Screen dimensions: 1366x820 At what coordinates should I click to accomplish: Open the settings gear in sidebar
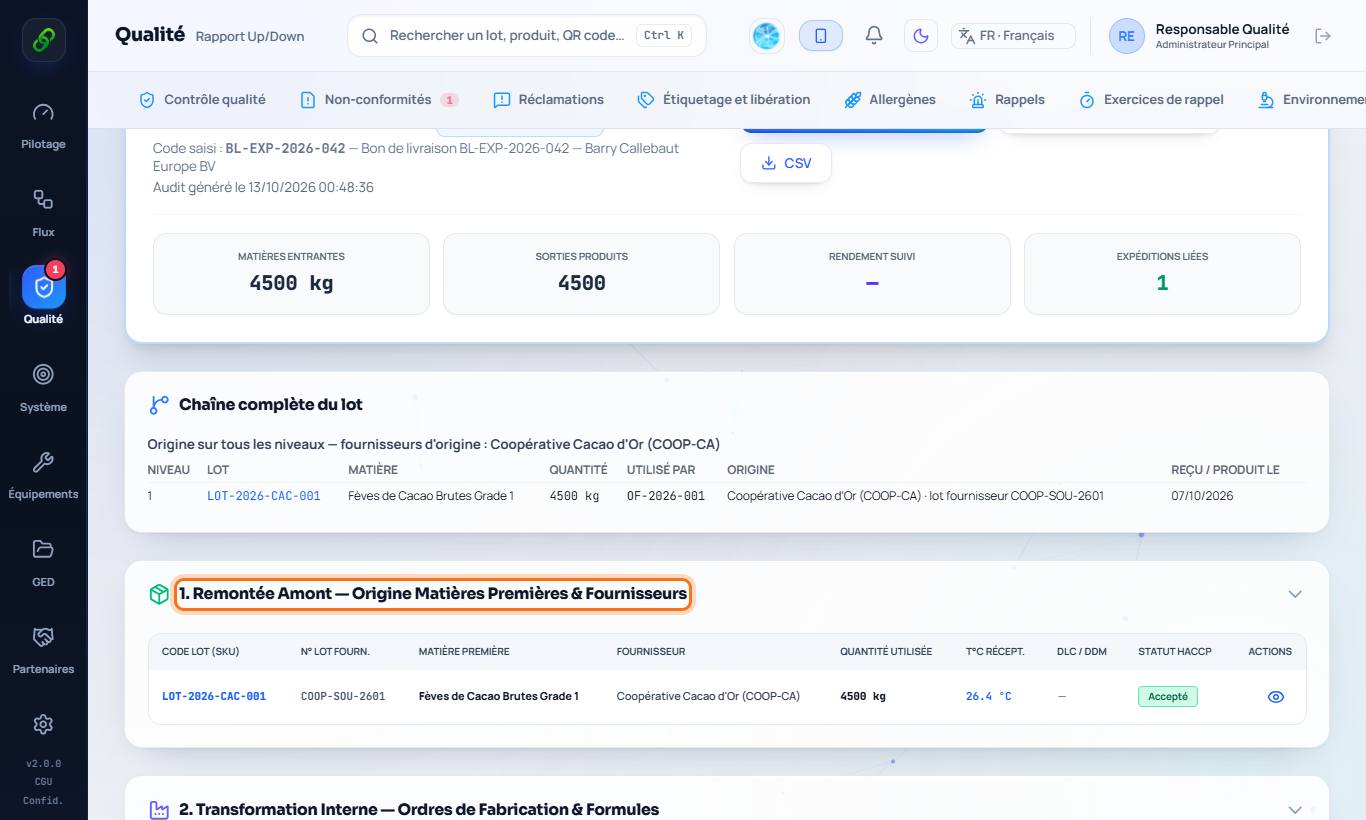tap(43, 724)
